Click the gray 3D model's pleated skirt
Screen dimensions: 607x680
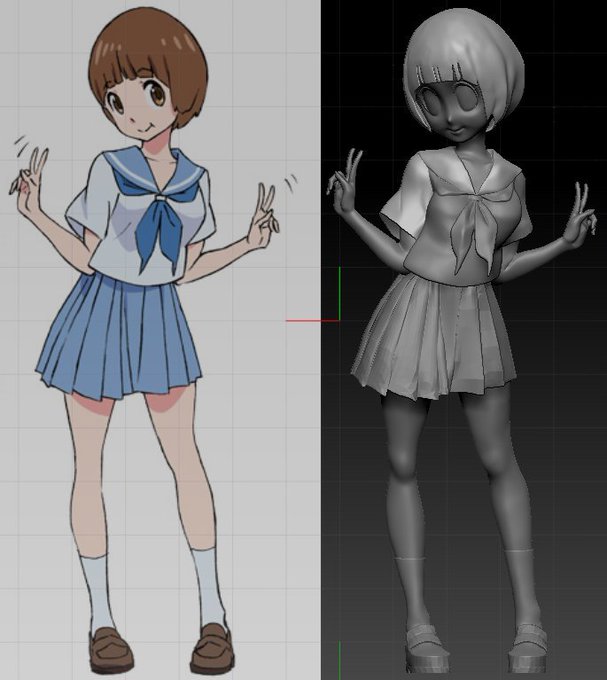pyautogui.click(x=434, y=336)
